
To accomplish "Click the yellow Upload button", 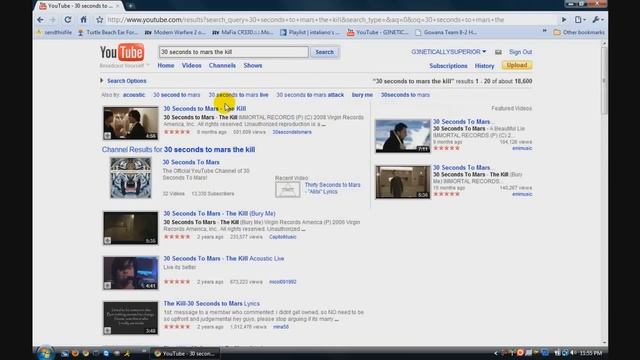I will [517, 65].
